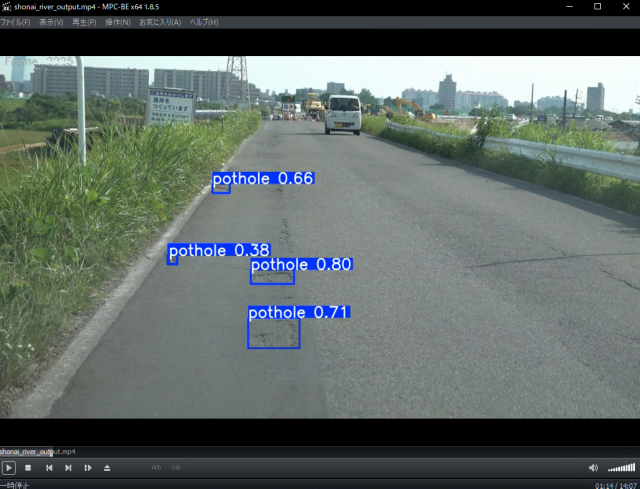Mute audio with the speaker icon

(x=593, y=468)
